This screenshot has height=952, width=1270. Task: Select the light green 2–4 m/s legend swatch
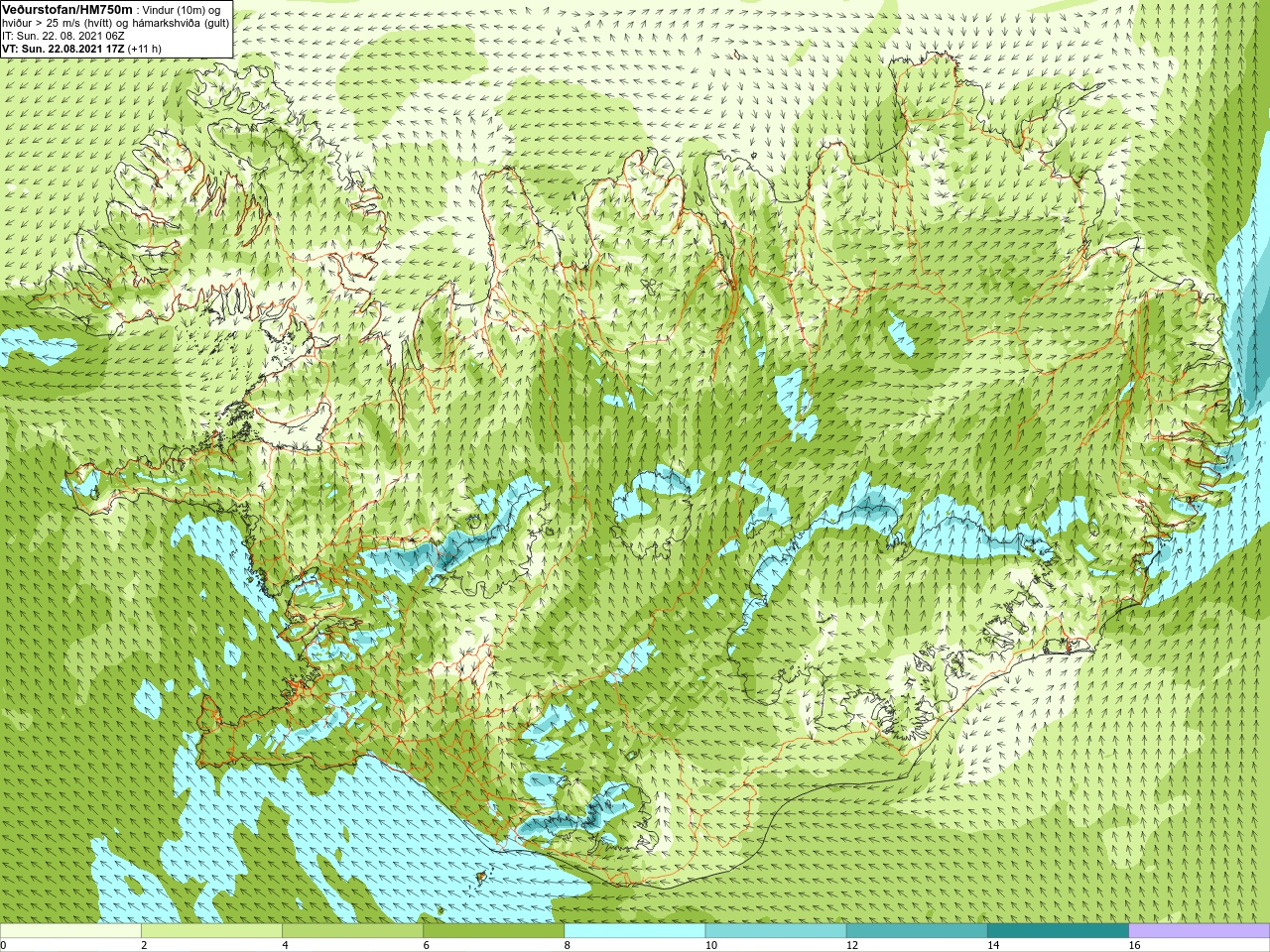pyautogui.click(x=211, y=931)
